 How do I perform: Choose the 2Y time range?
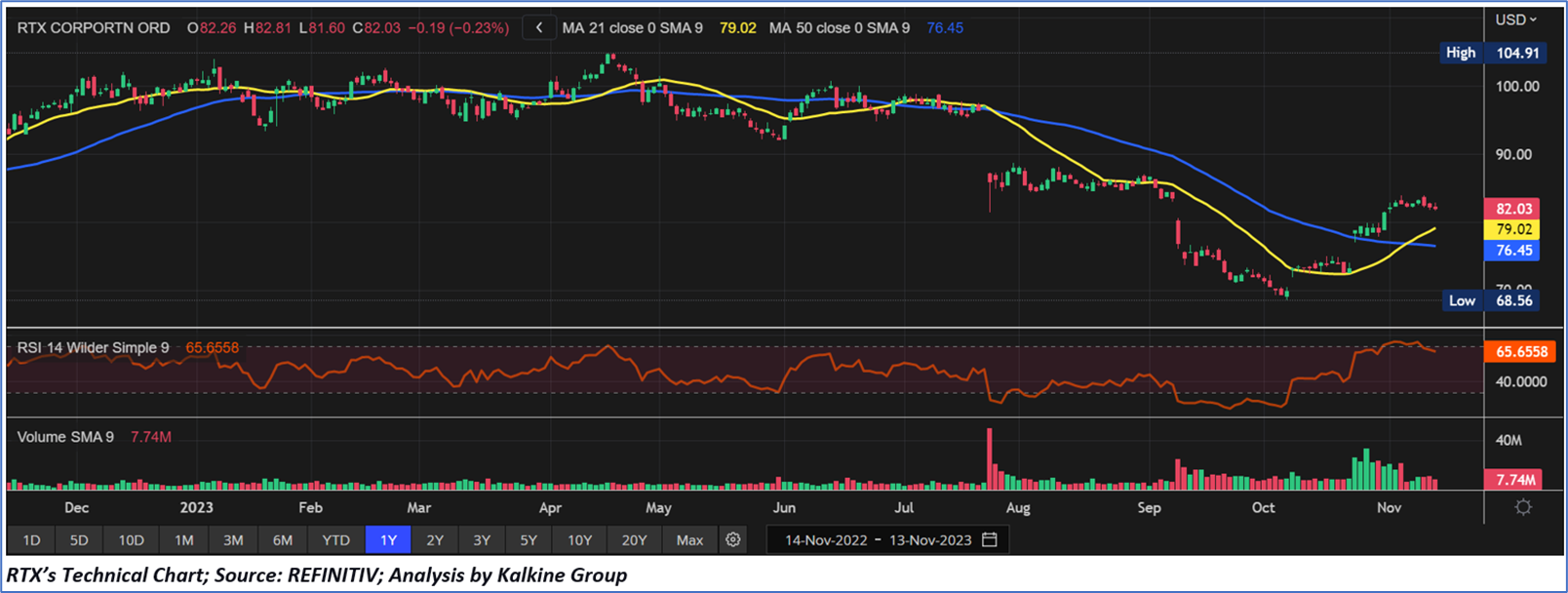(435, 539)
